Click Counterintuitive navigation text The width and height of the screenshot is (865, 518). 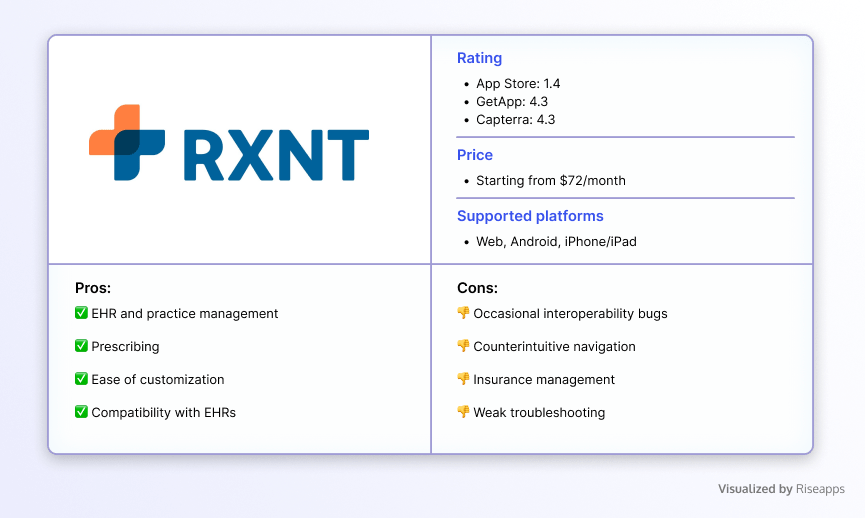tap(554, 347)
